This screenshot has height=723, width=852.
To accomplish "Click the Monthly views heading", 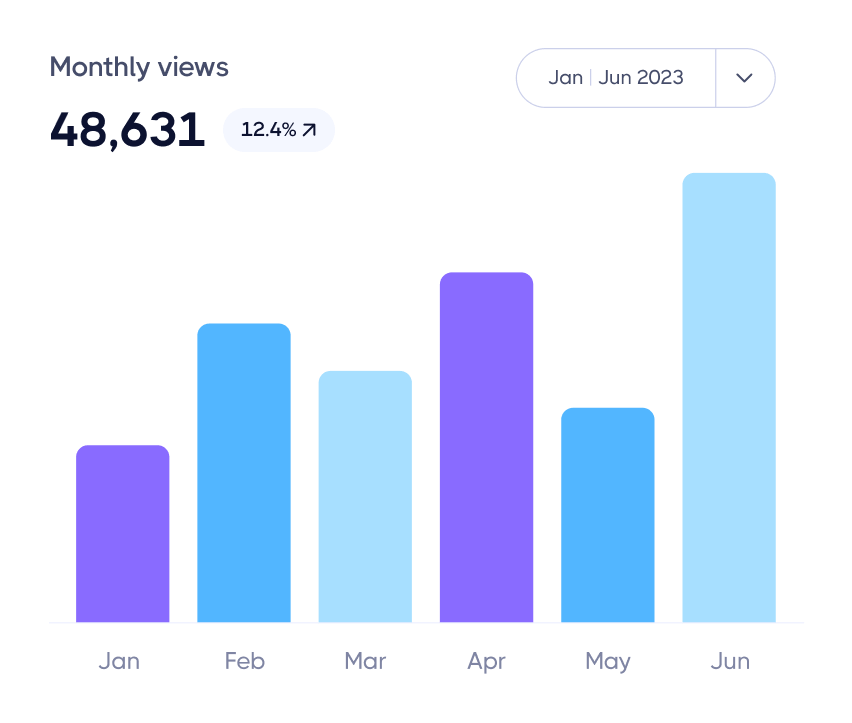I will click(x=139, y=67).
